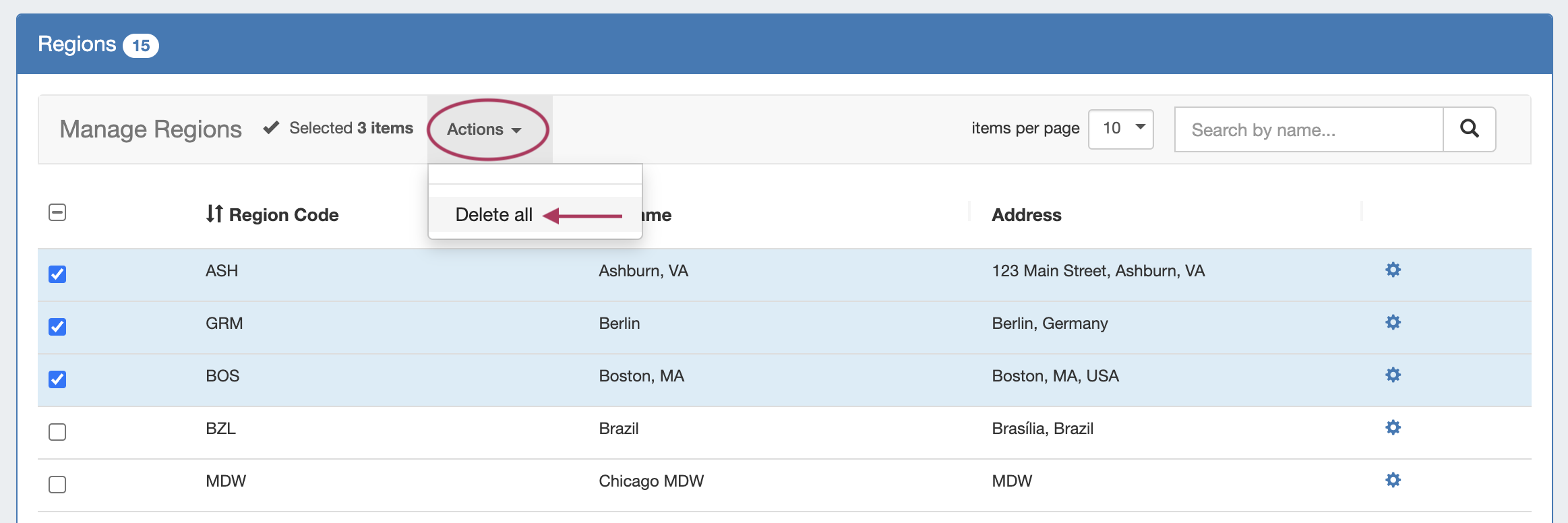Click the Regions count badge 15

pyautogui.click(x=141, y=46)
